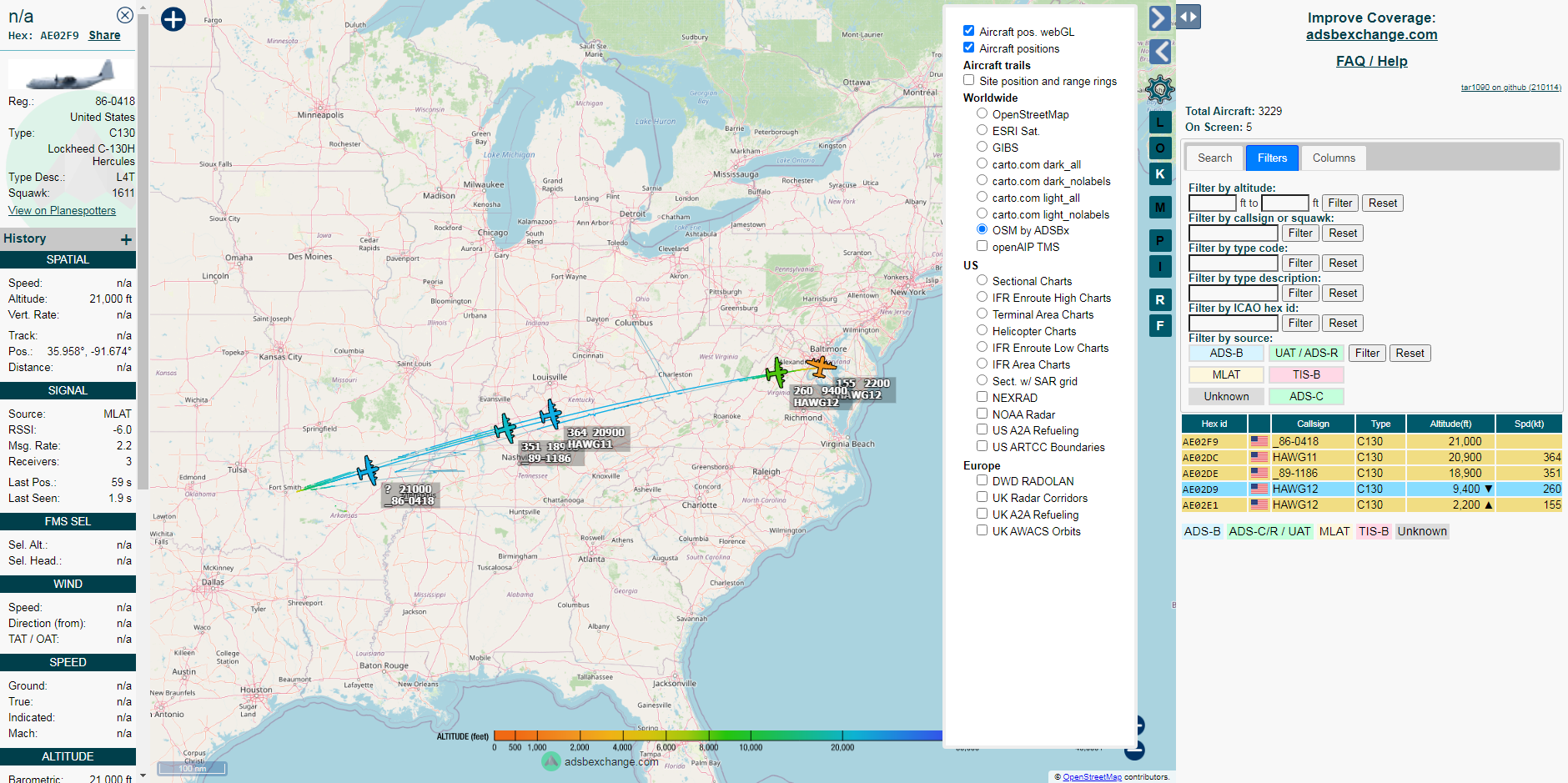Click the US flag in the AE02DE row
The image size is (1568, 783).
pyautogui.click(x=1259, y=473)
